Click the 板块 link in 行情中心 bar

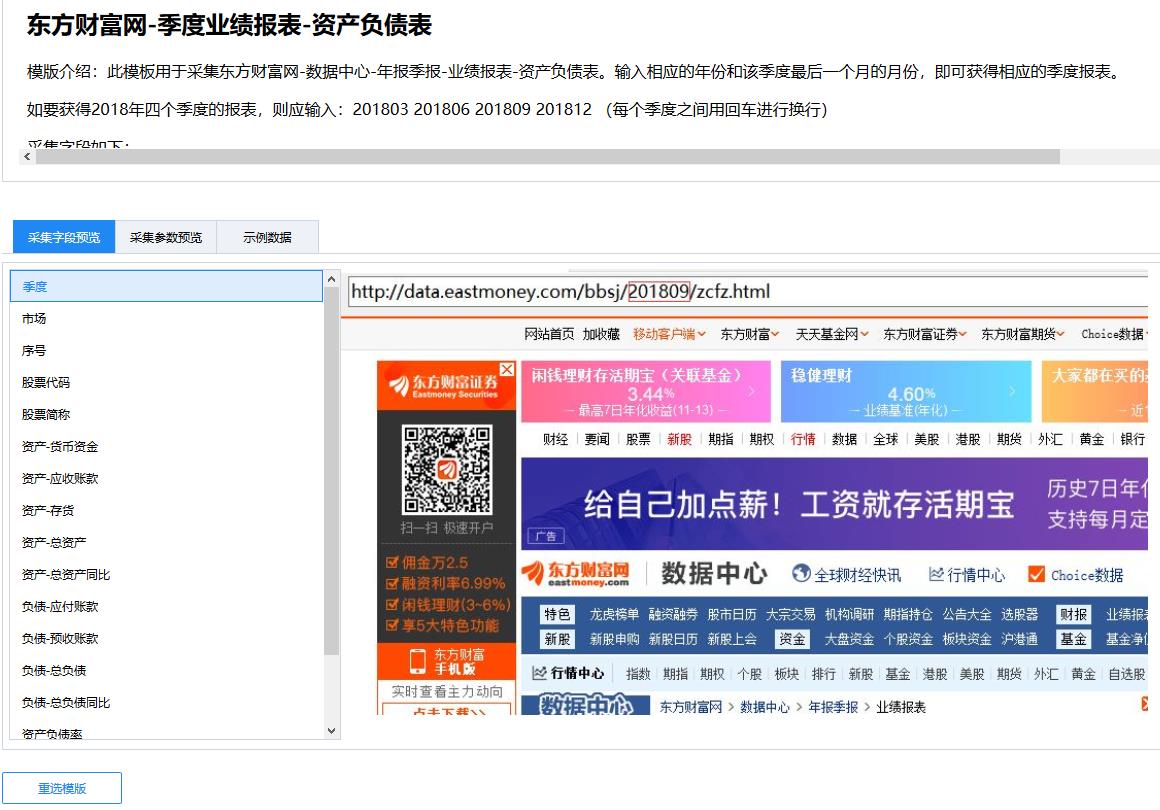point(786,674)
